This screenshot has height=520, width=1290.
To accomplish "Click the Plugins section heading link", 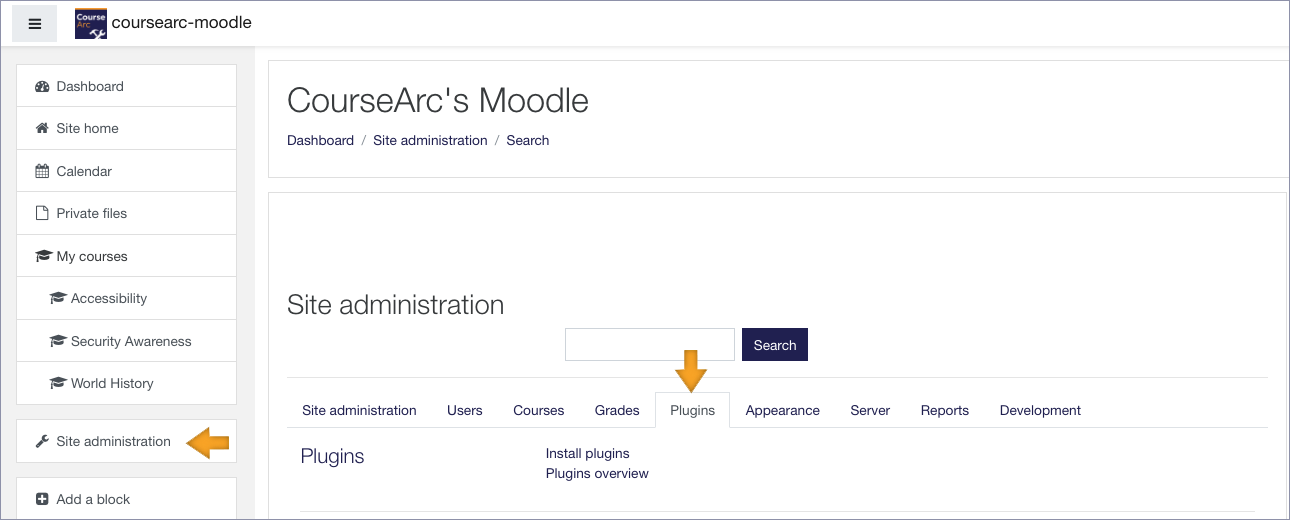I will pos(332,457).
